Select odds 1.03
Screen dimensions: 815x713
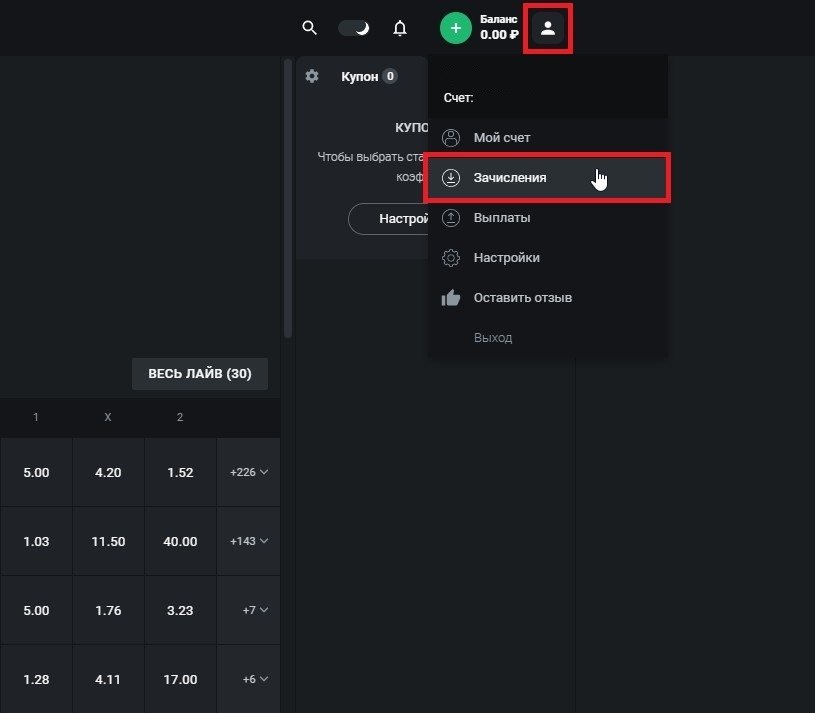(x=36, y=542)
